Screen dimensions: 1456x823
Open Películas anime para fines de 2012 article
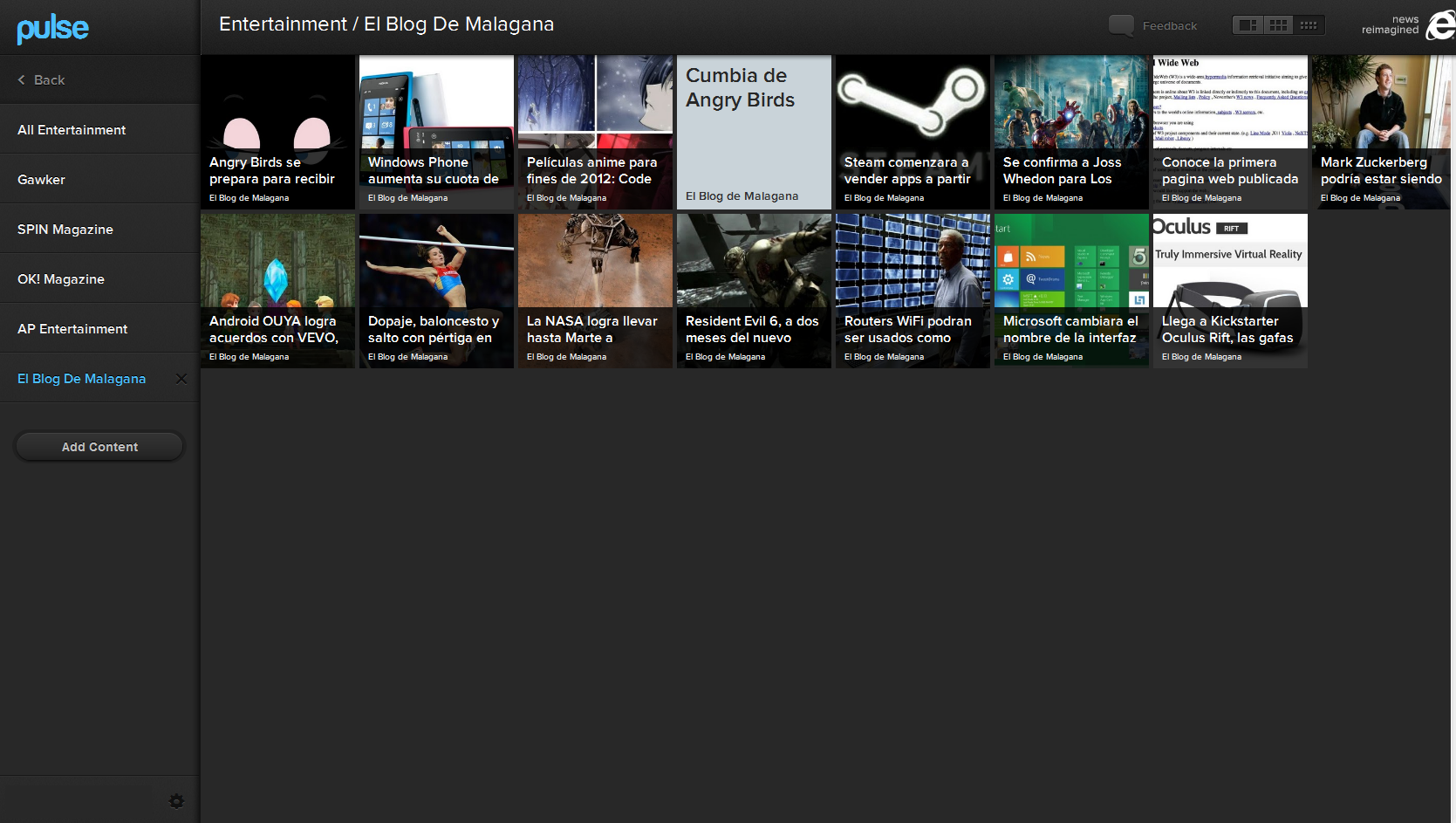click(x=595, y=133)
